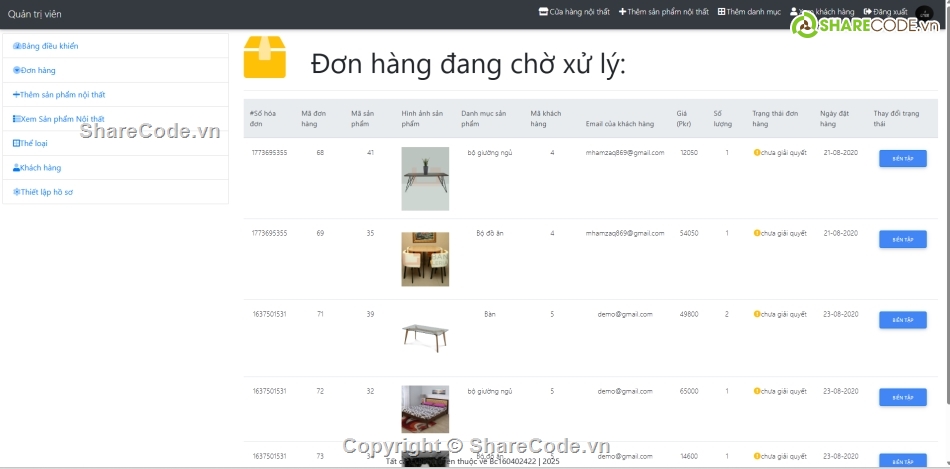Viewport: 950px width, 469px height.
Task: Open the Thêm danh mục navbar link
Action: 749,12
